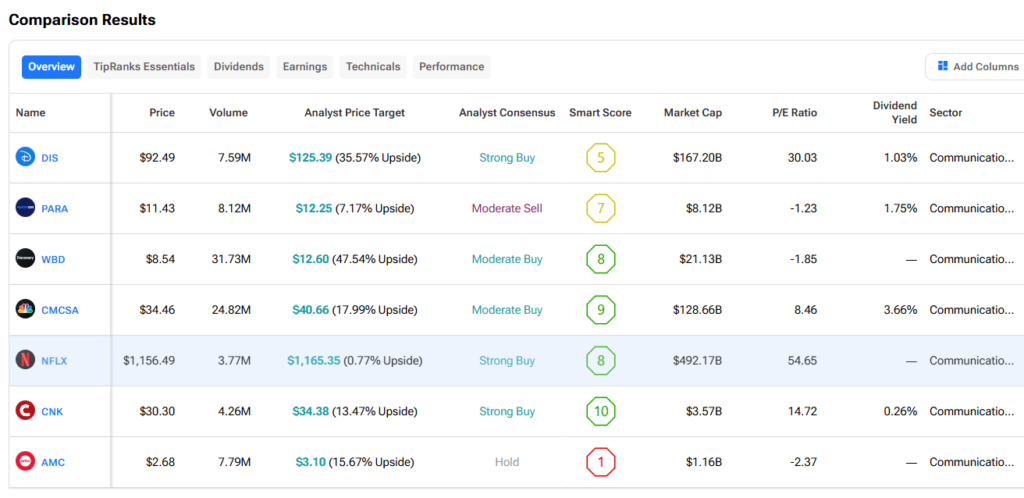Click the CNK dividend yield 0.26%
The image size is (1024, 498).
pyautogui.click(x=902, y=411)
